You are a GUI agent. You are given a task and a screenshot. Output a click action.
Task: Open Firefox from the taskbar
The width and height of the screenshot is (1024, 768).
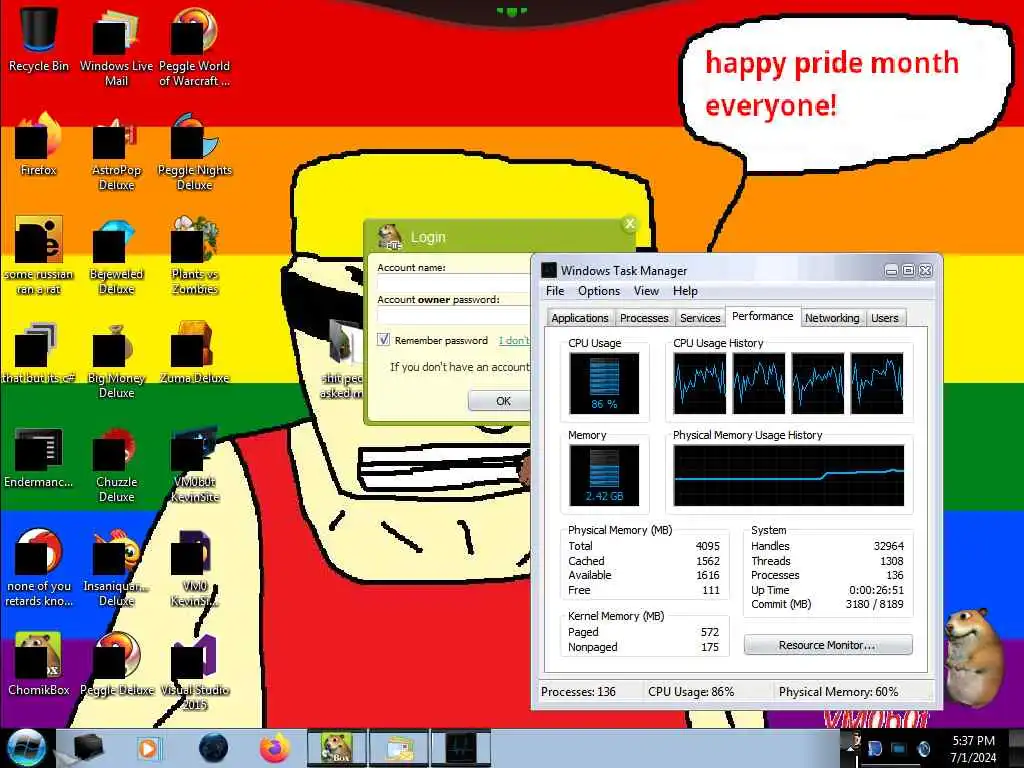coord(274,748)
